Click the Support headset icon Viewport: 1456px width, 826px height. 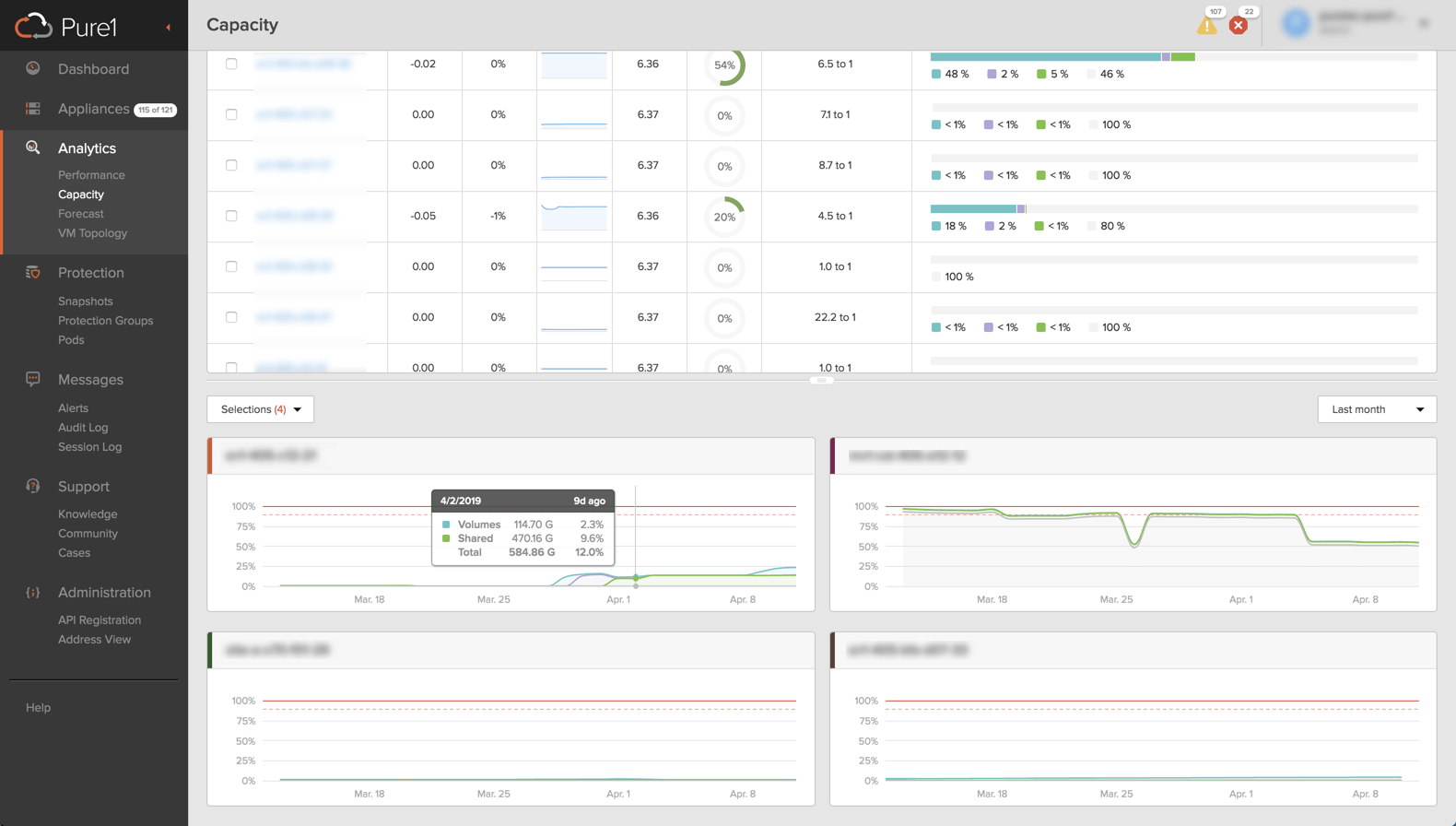33,486
